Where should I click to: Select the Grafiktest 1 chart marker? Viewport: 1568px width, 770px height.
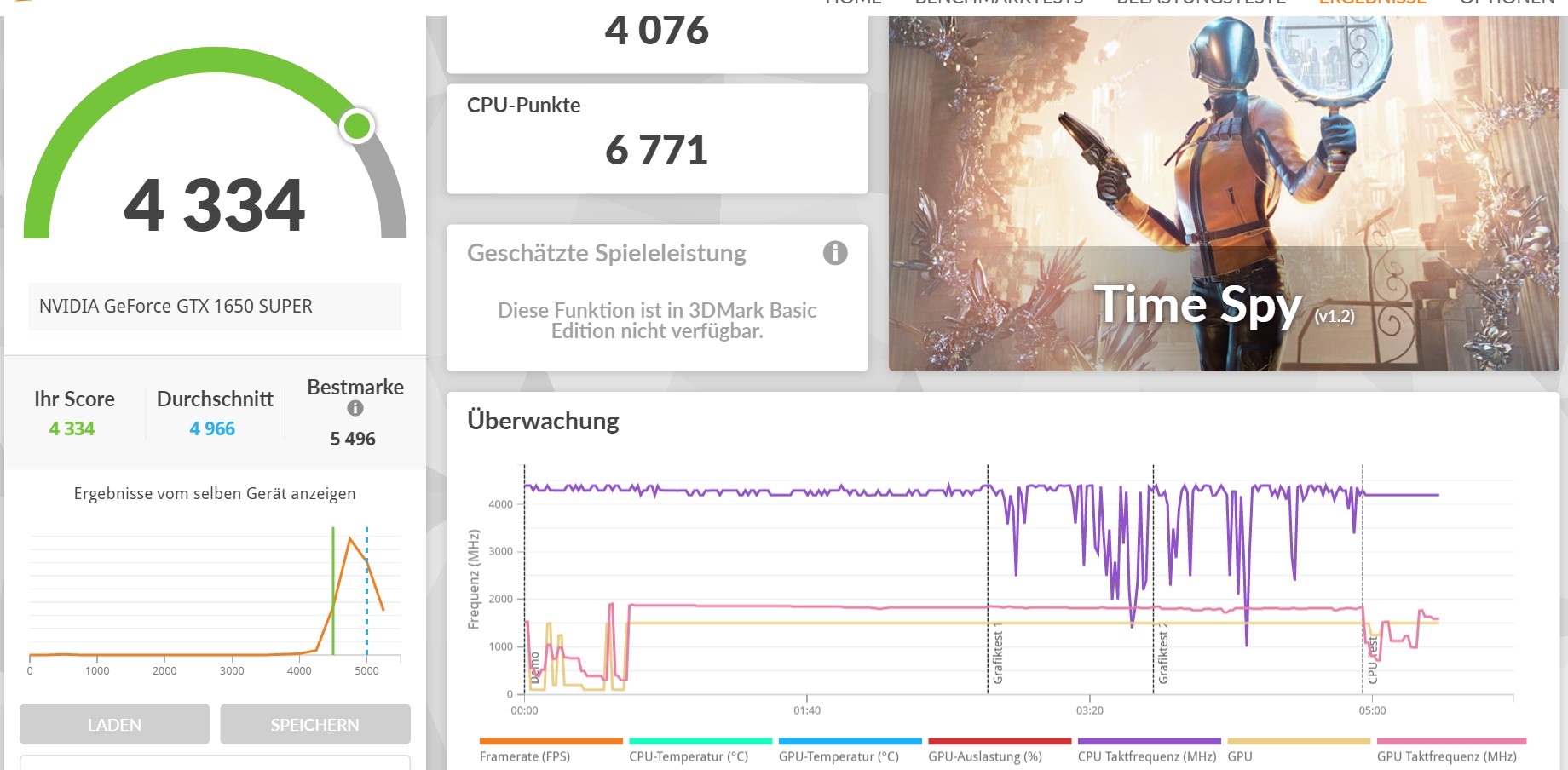click(x=998, y=655)
